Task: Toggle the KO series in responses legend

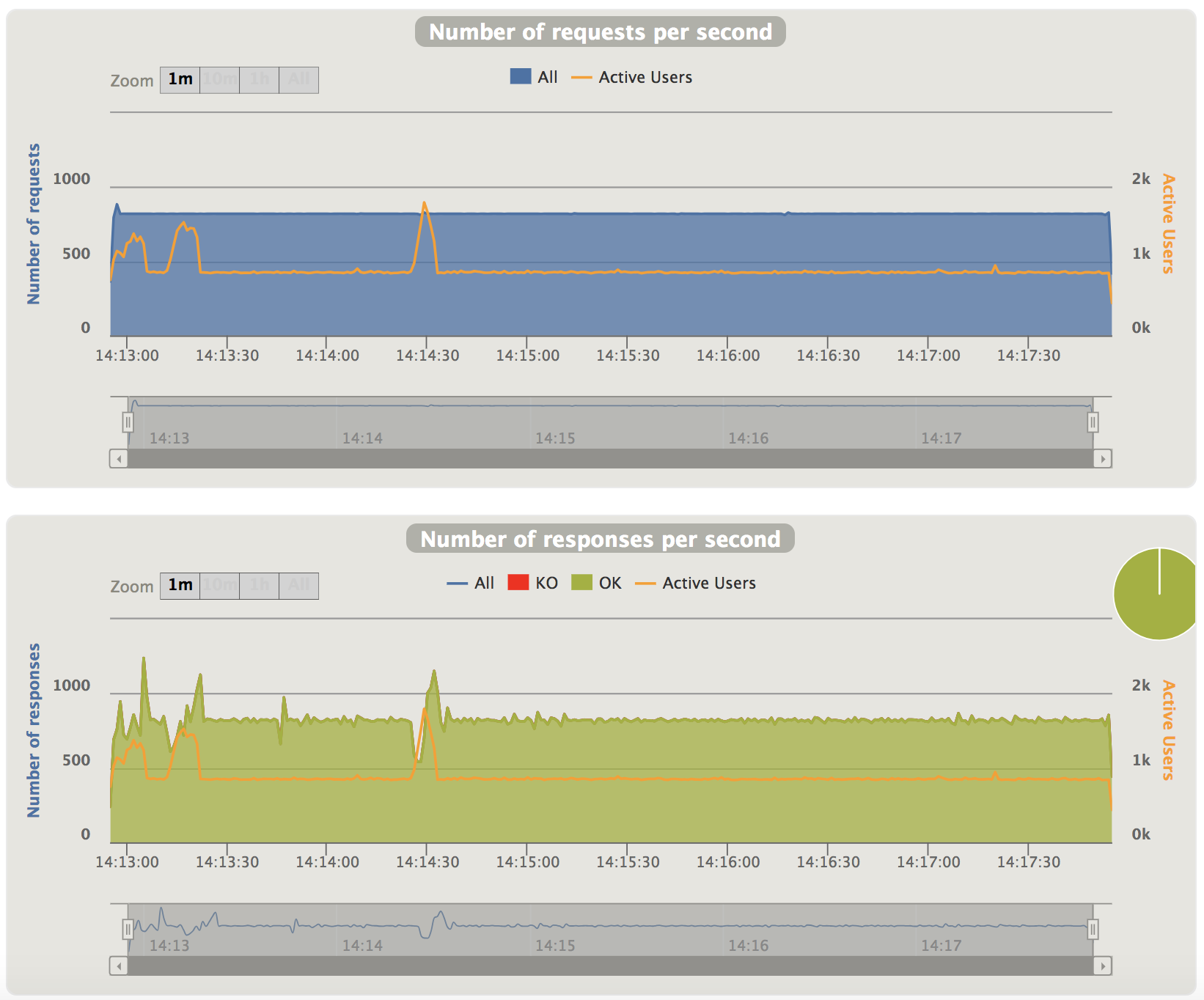Action: coord(533,583)
